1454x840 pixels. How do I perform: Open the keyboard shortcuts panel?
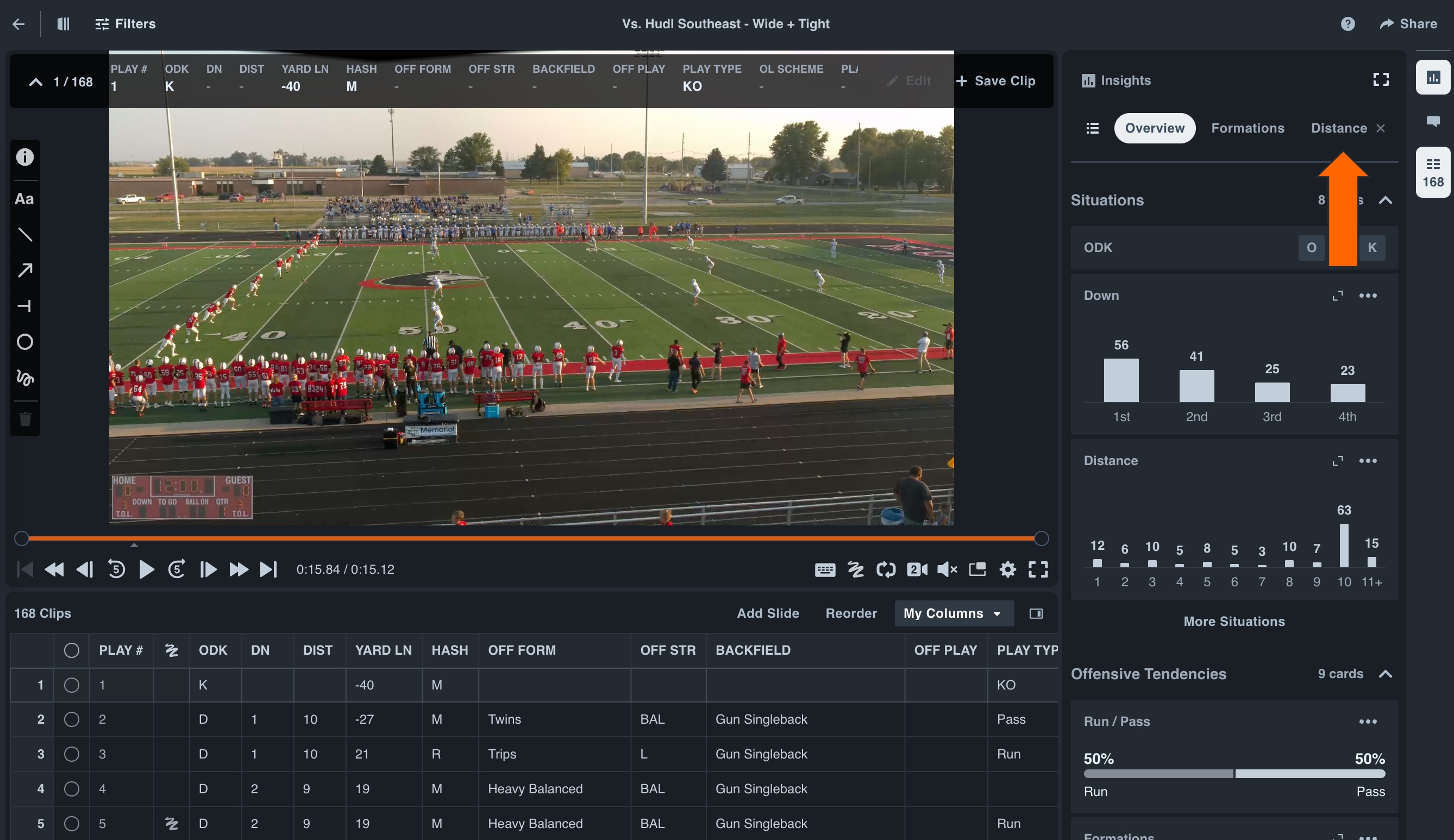824,569
